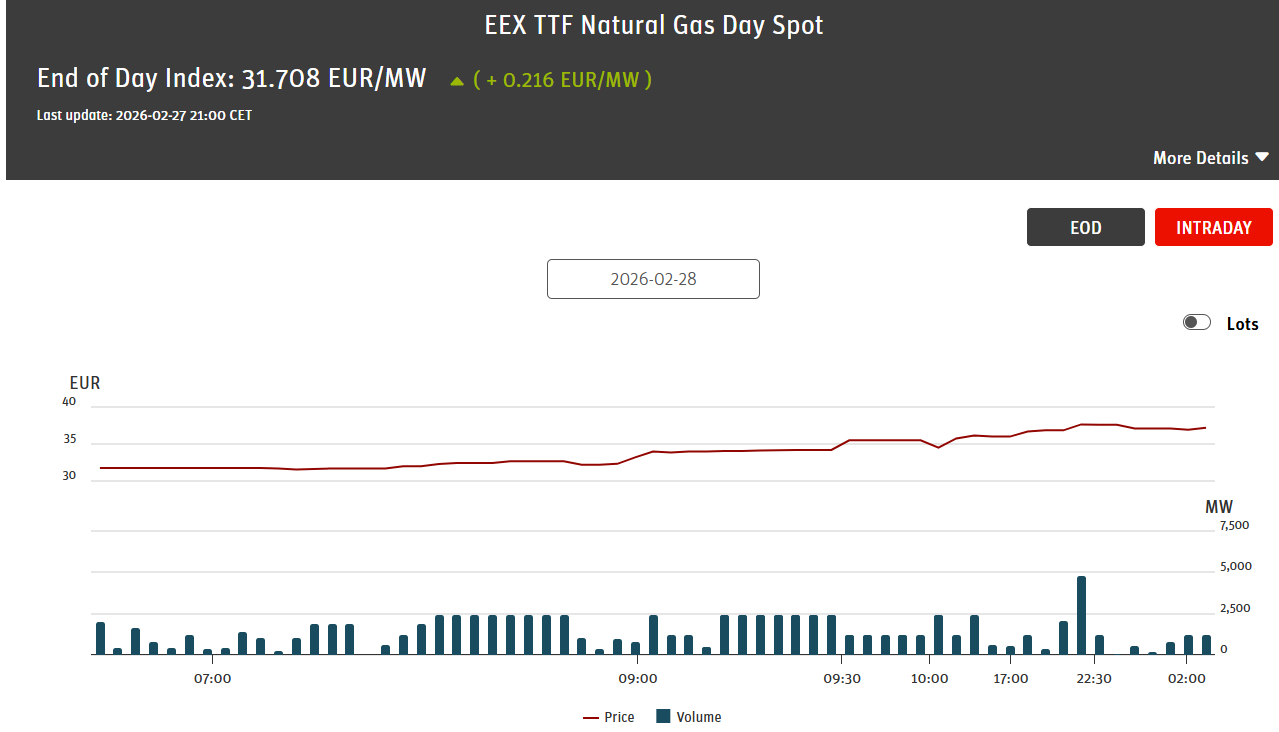Click the first volume bar on the left

[x=100, y=638]
